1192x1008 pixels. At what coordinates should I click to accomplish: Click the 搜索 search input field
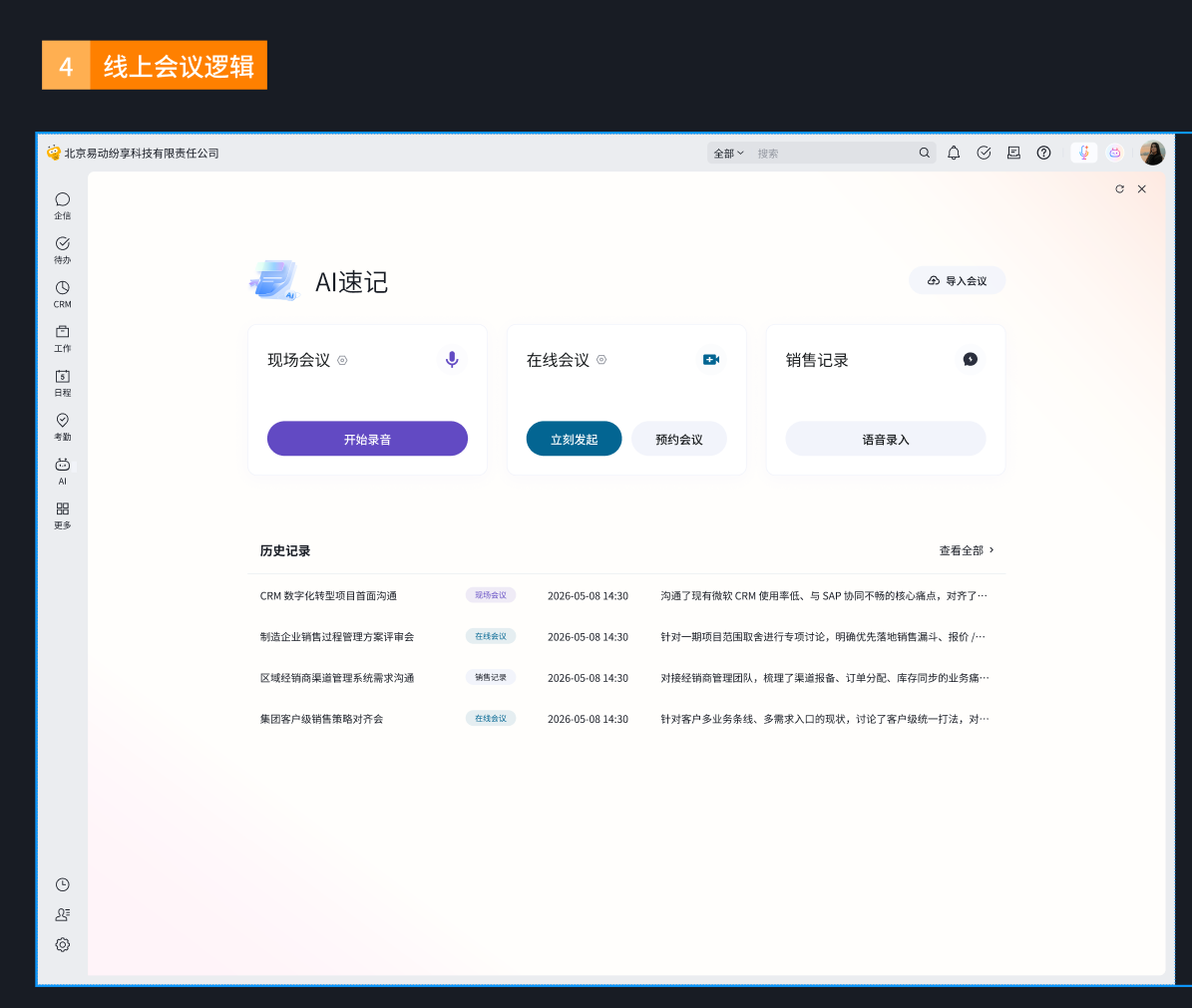(x=834, y=153)
